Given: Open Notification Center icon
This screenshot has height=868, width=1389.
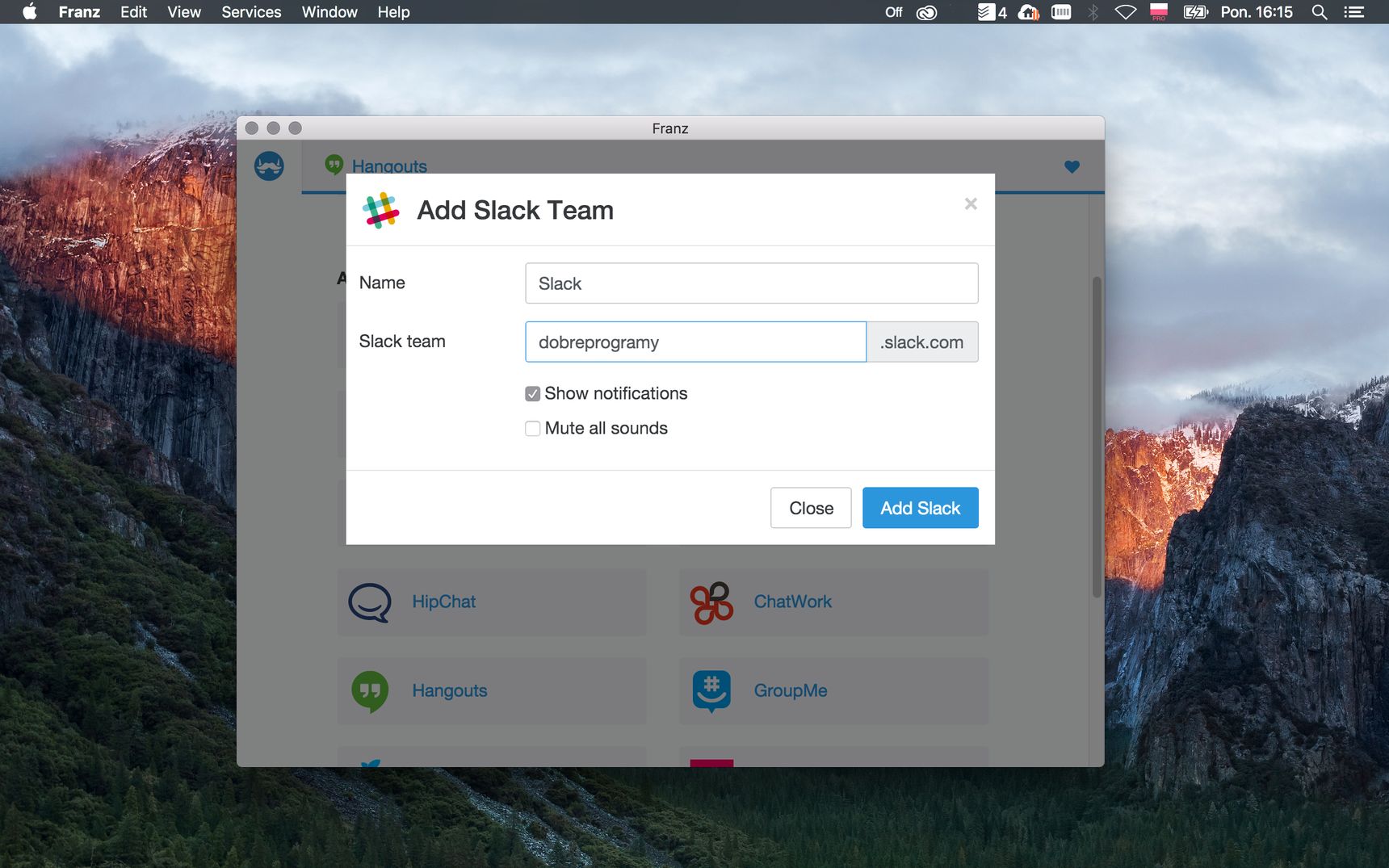Looking at the screenshot, I should coord(1354,12).
